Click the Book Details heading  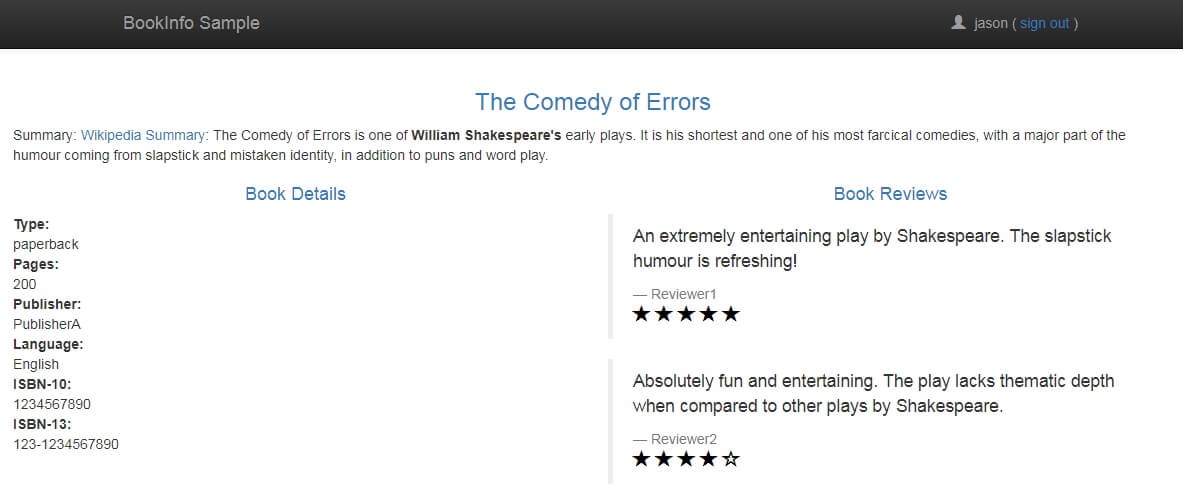(x=295, y=194)
